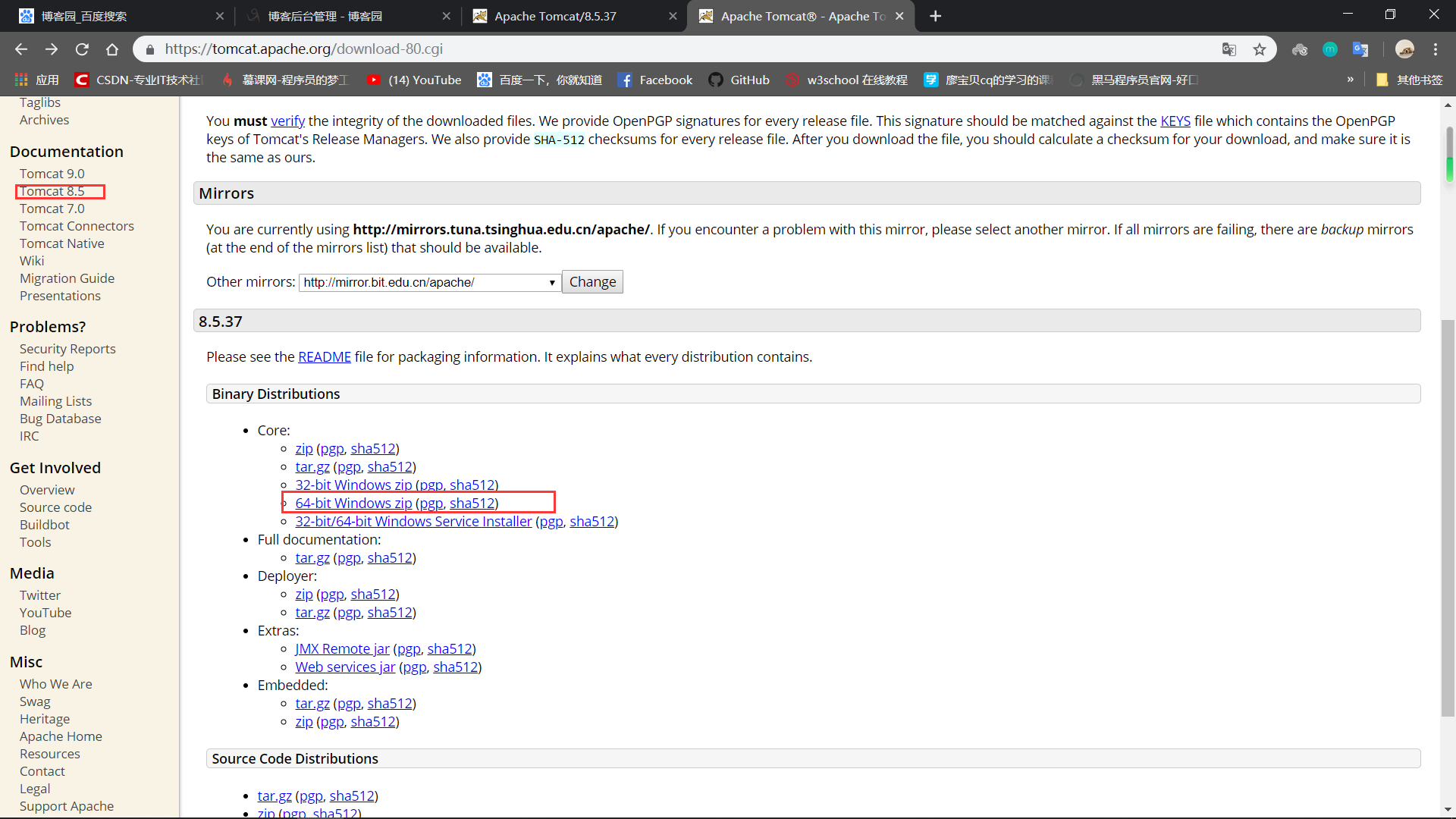Click the translate page icon in address bar
This screenshot has width=1456, height=819.
coord(1229,49)
